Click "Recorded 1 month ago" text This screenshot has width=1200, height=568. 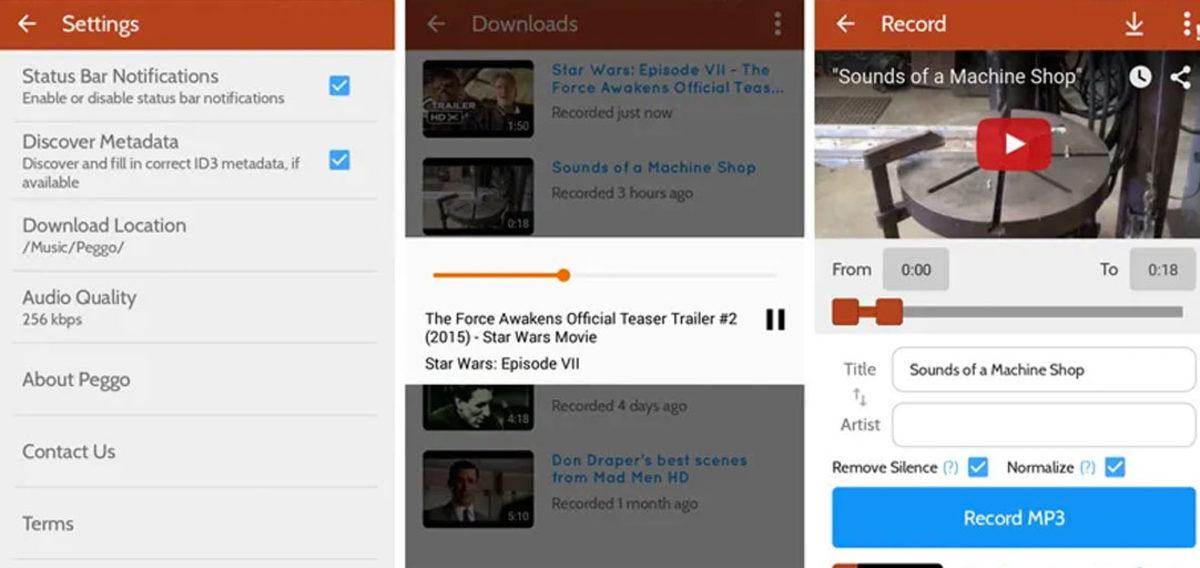(625, 504)
